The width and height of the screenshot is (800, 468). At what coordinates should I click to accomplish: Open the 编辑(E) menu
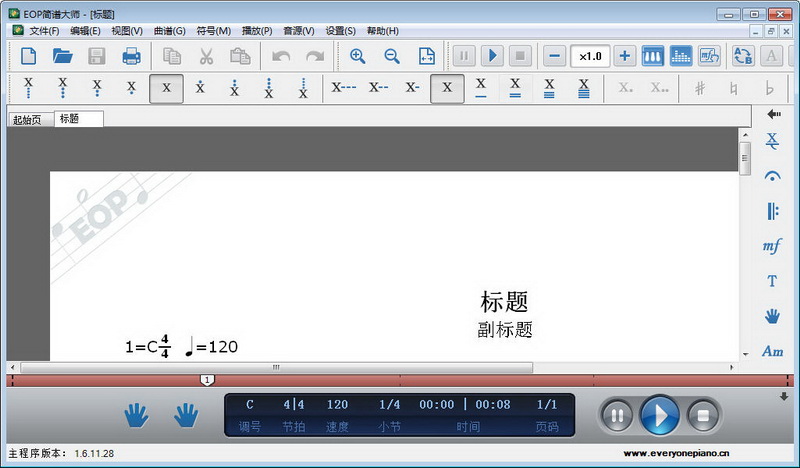click(x=85, y=31)
